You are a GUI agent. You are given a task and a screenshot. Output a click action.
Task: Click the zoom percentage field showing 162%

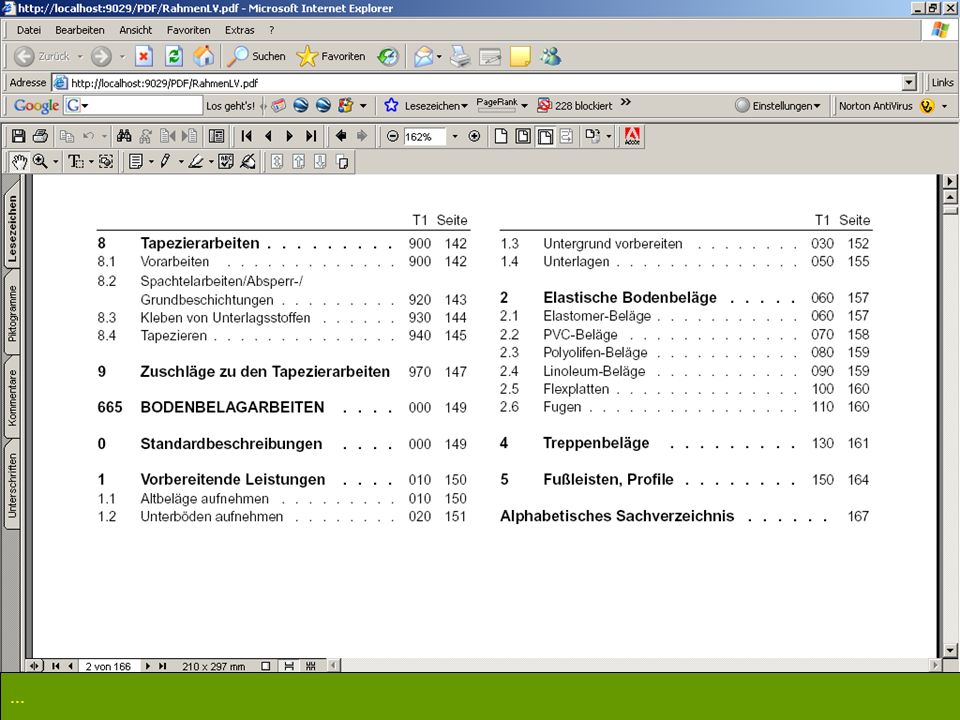point(424,137)
